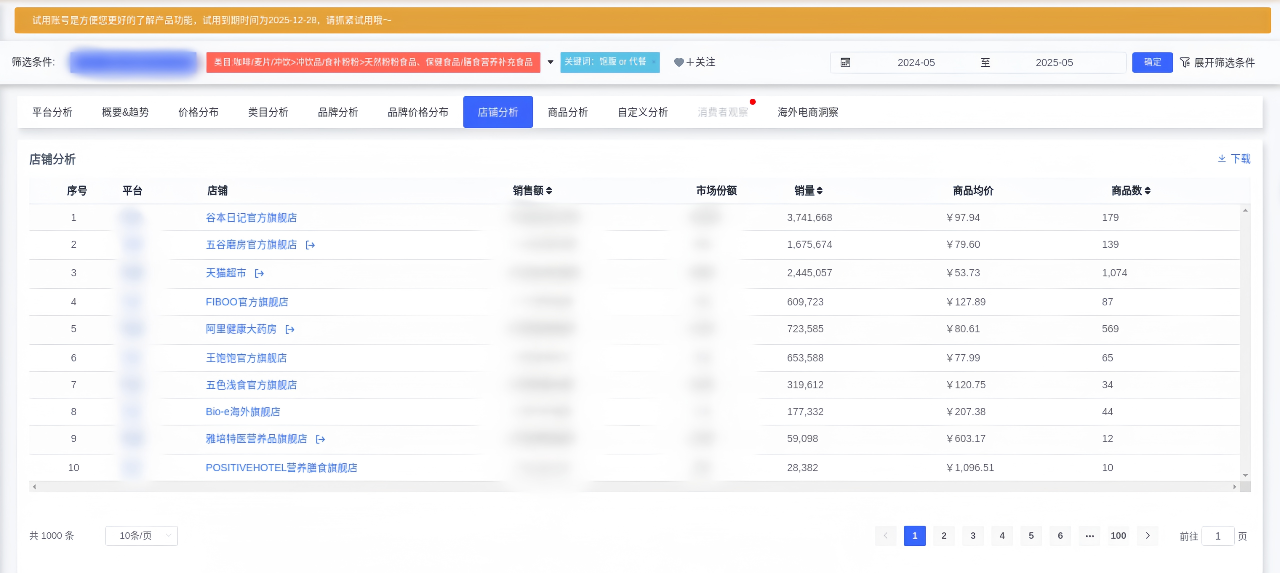Jump to last page 100
The image size is (1280, 573).
[x=1118, y=536]
